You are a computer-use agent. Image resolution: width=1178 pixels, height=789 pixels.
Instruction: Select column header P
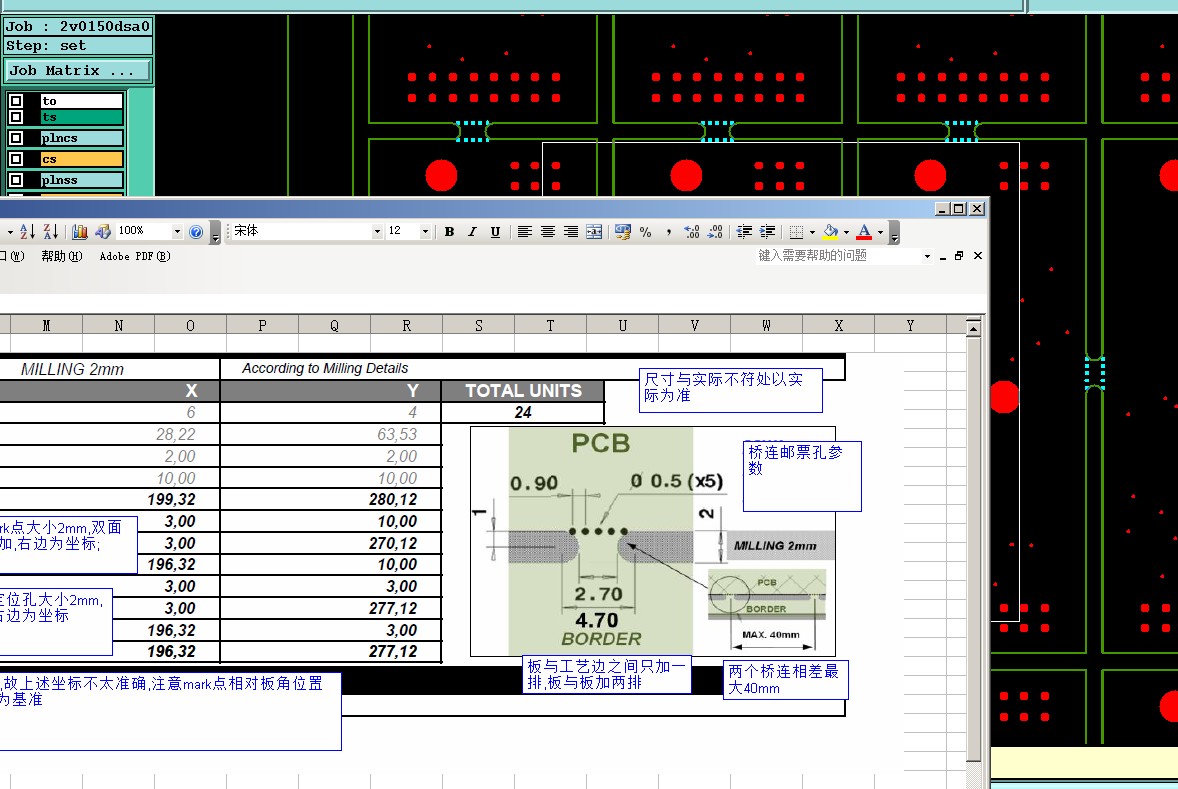[262, 325]
